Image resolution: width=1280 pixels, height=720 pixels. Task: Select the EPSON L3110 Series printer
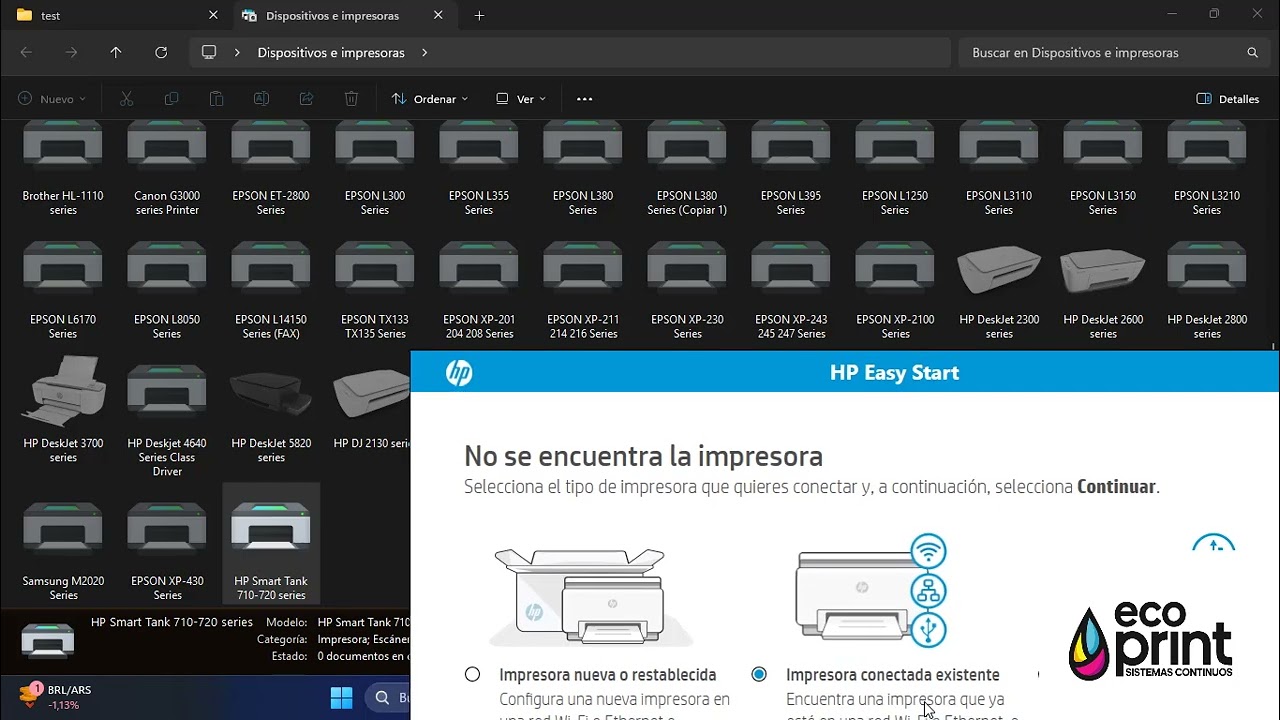[x=999, y=168]
